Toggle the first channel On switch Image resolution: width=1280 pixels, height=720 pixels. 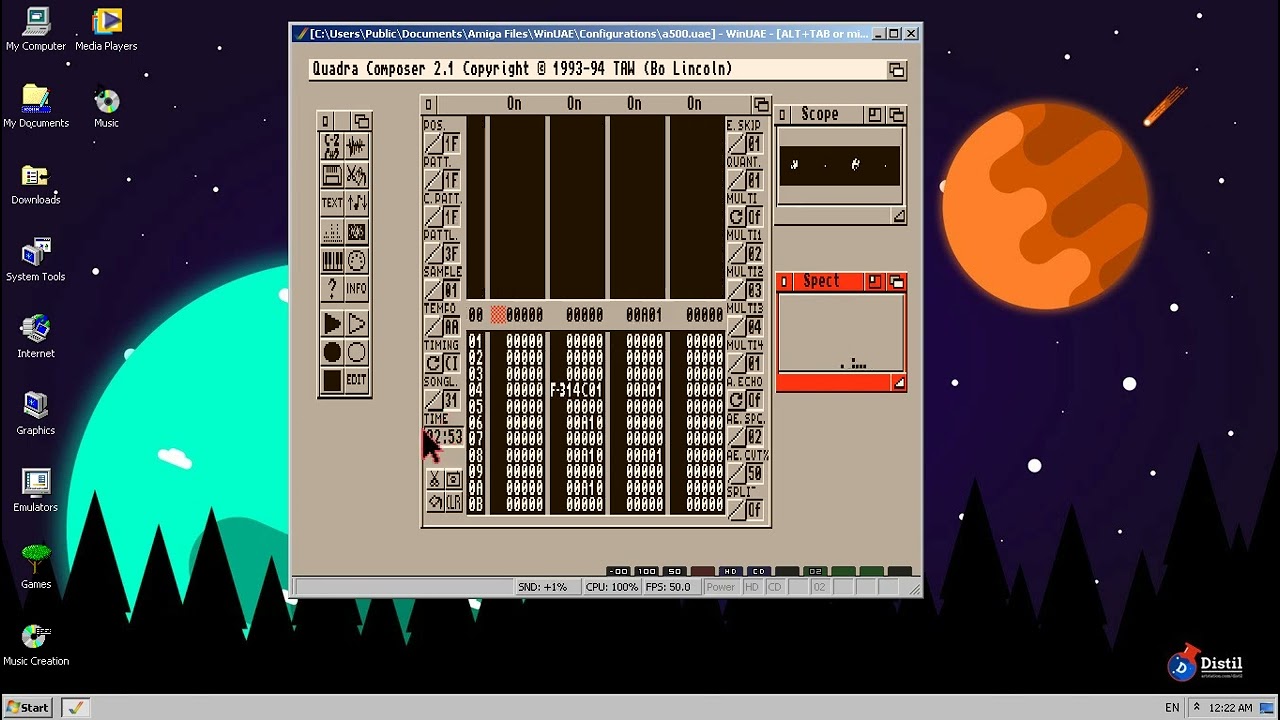(x=514, y=104)
